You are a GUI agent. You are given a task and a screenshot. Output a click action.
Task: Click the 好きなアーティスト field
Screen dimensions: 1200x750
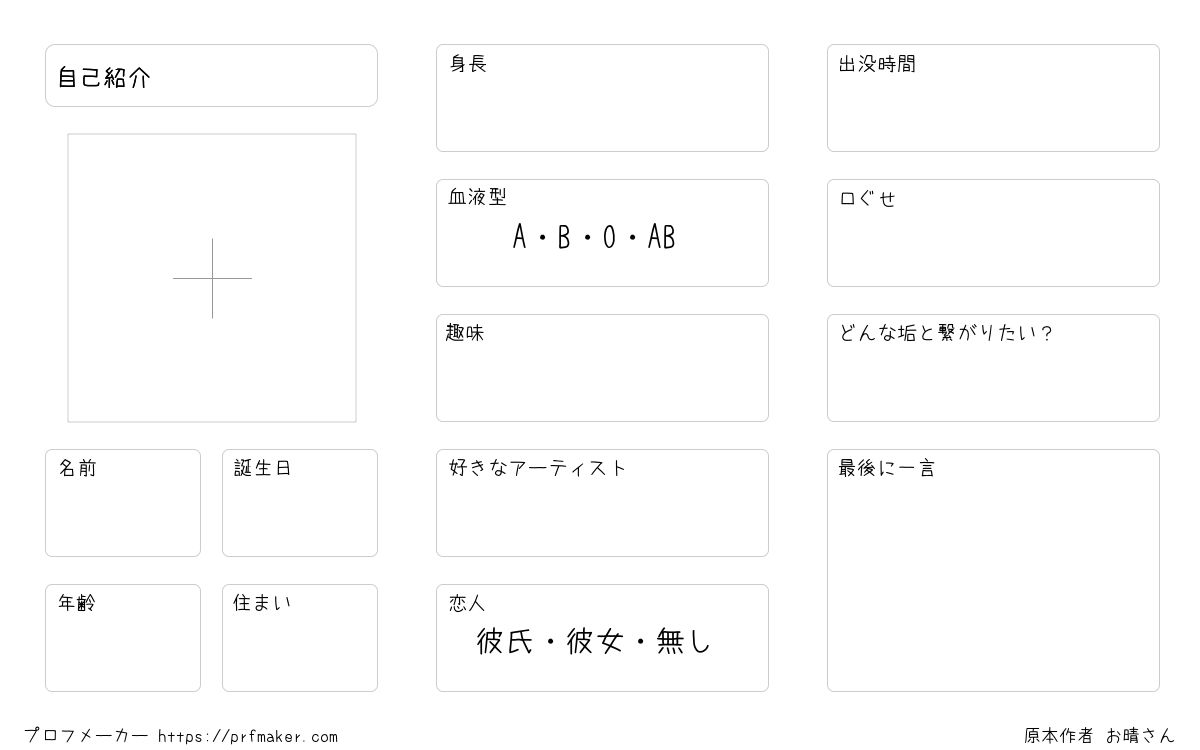[602, 503]
